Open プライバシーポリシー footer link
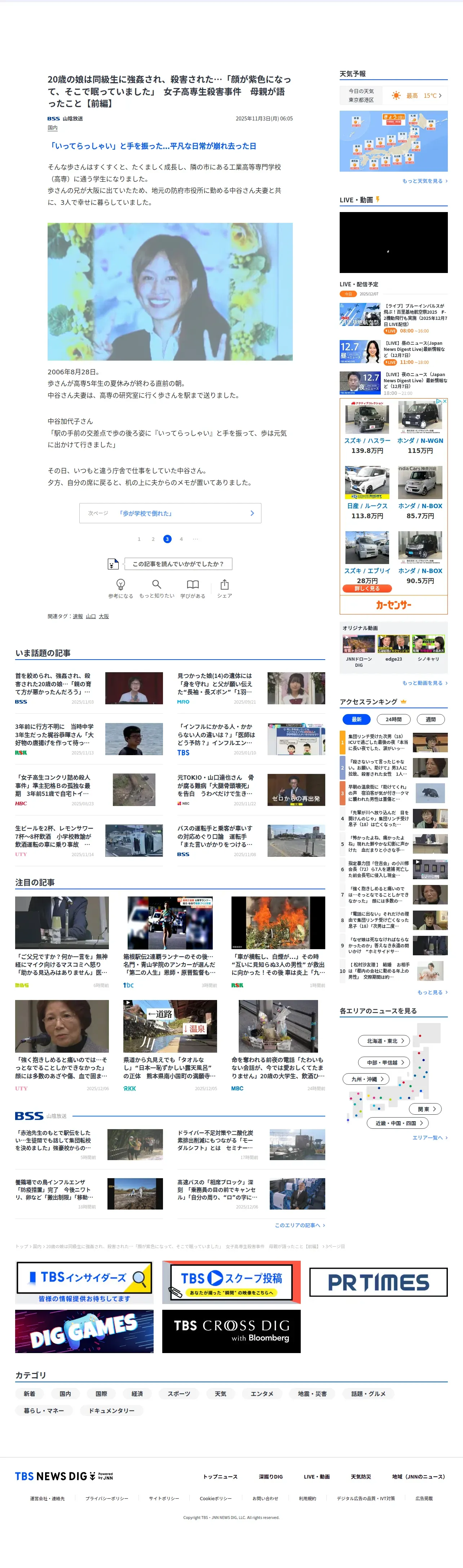 tap(106, 1499)
